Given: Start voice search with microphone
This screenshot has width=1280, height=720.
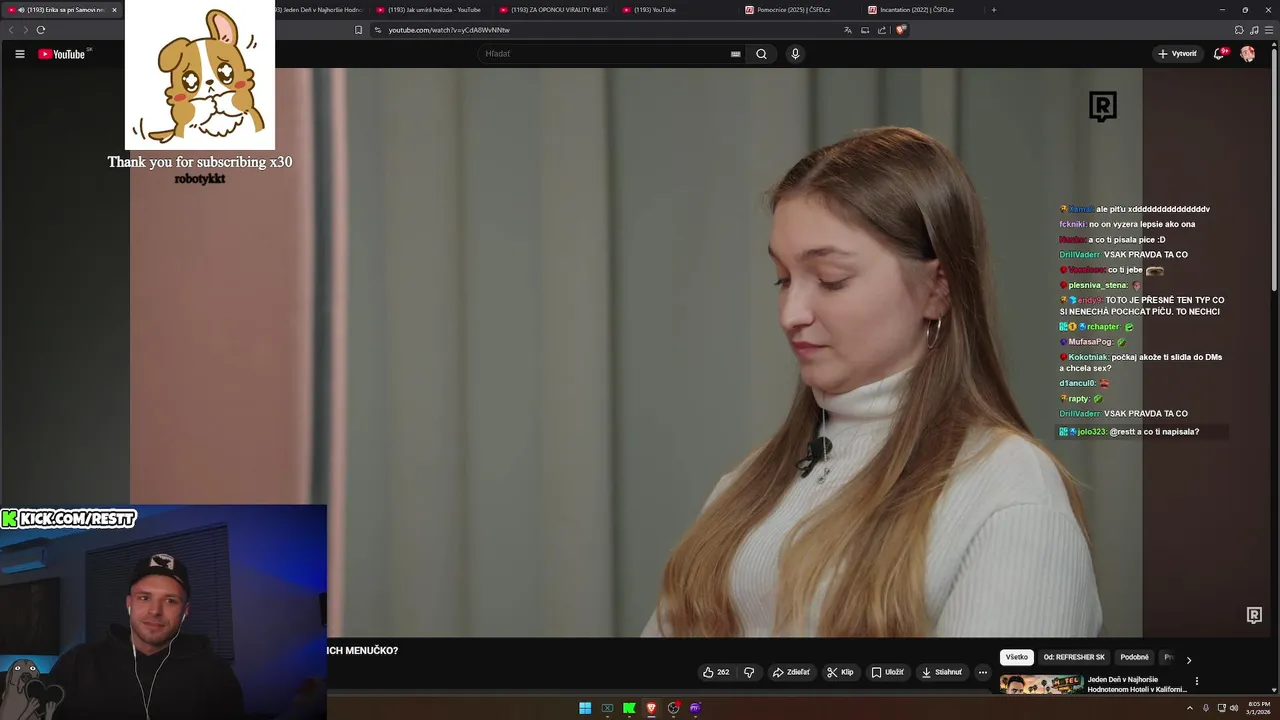Looking at the screenshot, I should click(795, 54).
